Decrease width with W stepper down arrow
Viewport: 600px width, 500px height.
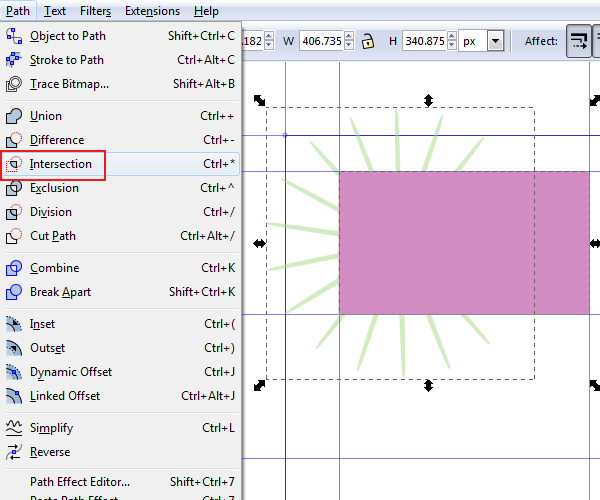click(x=349, y=45)
